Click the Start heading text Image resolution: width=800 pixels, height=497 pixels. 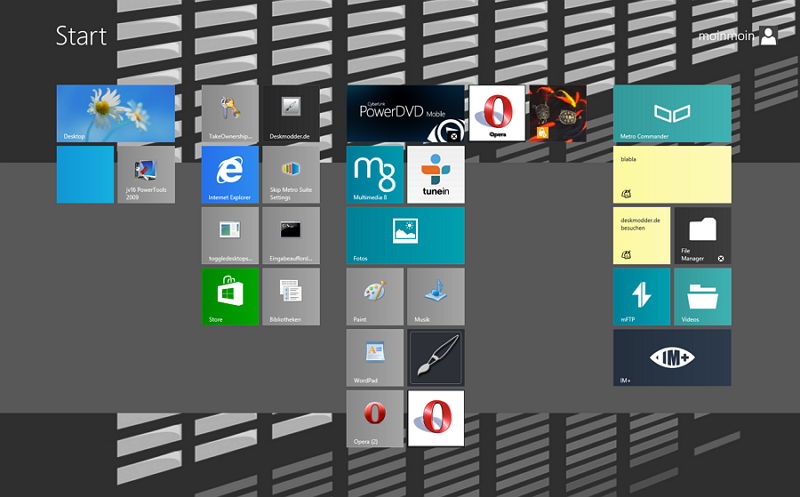pyautogui.click(x=81, y=36)
